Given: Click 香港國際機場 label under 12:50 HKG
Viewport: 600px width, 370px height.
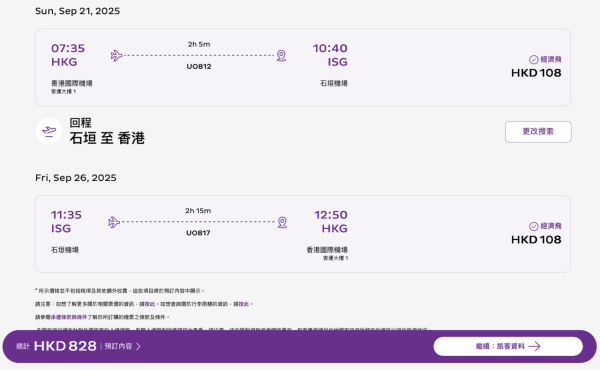Looking at the screenshot, I should click(327, 250).
